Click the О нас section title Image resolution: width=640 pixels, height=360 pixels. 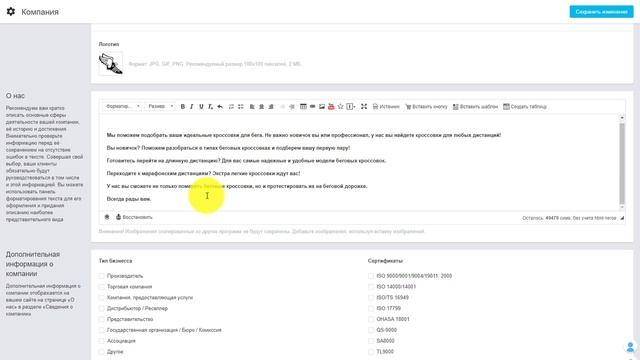coord(15,96)
